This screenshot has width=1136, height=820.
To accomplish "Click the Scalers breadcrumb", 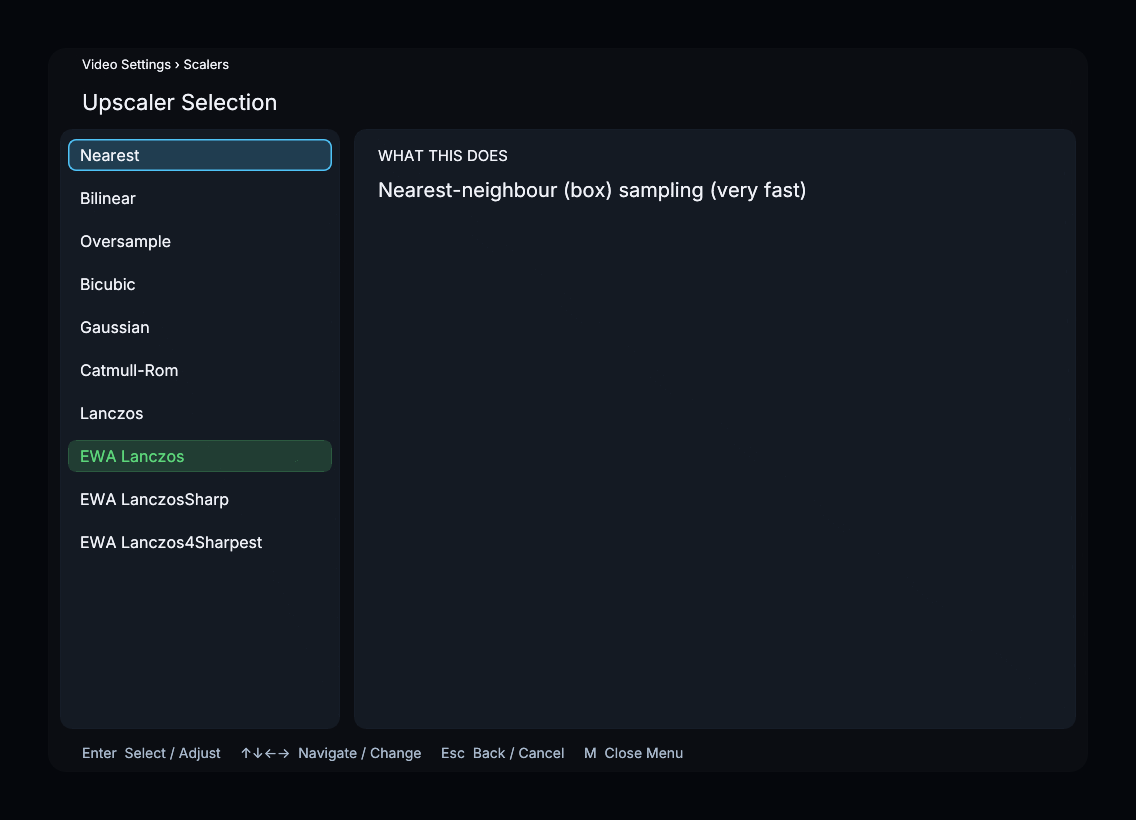I will pos(206,64).
